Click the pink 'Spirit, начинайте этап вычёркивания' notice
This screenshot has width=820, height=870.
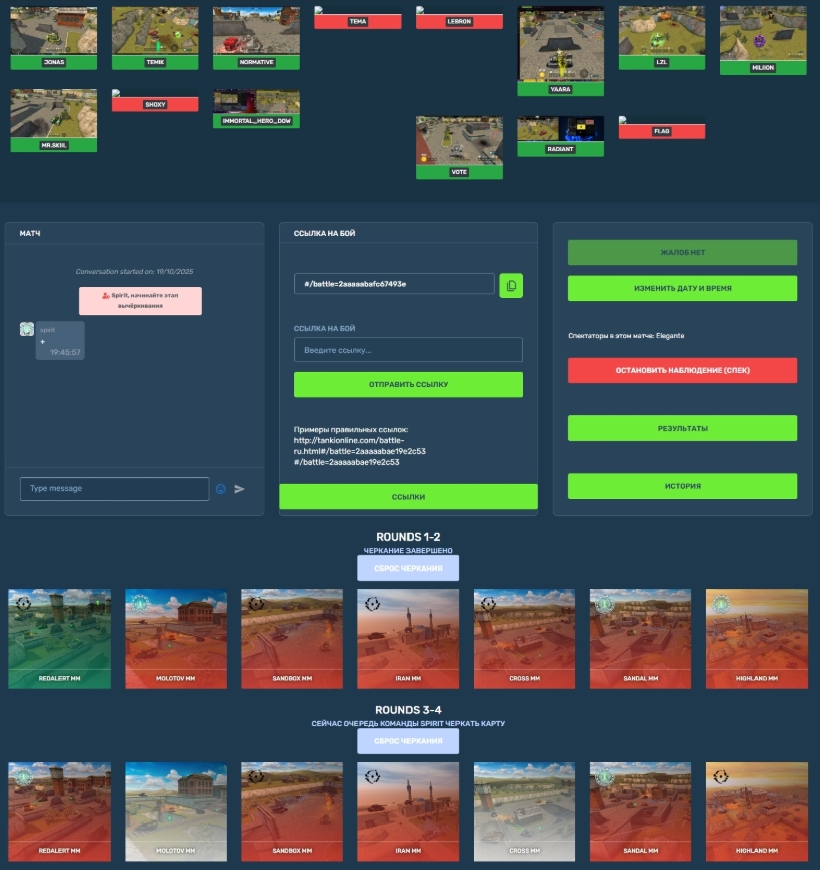pyautogui.click(x=140, y=301)
